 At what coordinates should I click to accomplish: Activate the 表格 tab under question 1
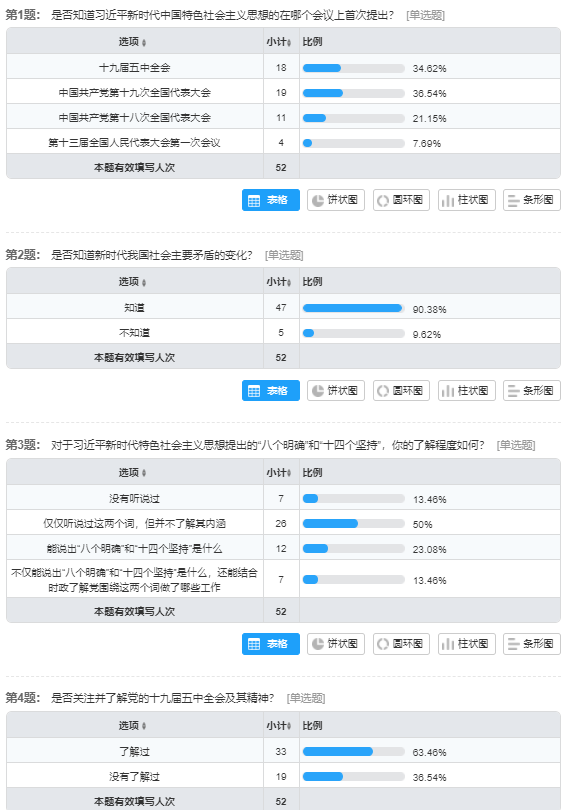[271, 200]
